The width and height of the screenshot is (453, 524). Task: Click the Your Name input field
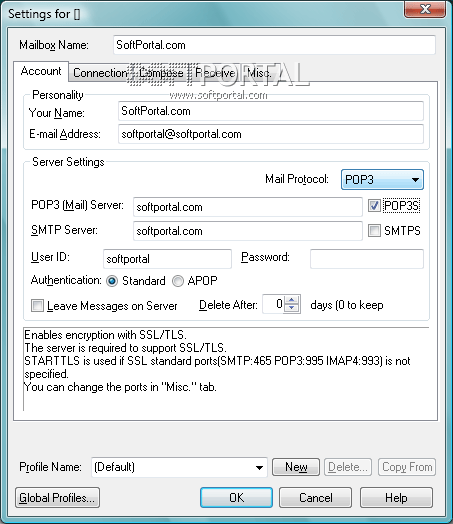coord(271,111)
